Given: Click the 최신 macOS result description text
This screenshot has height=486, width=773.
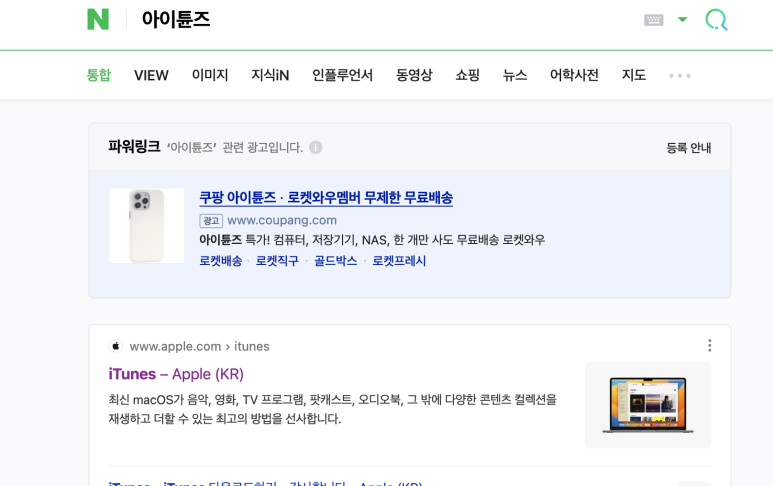Looking at the screenshot, I should [332, 409].
